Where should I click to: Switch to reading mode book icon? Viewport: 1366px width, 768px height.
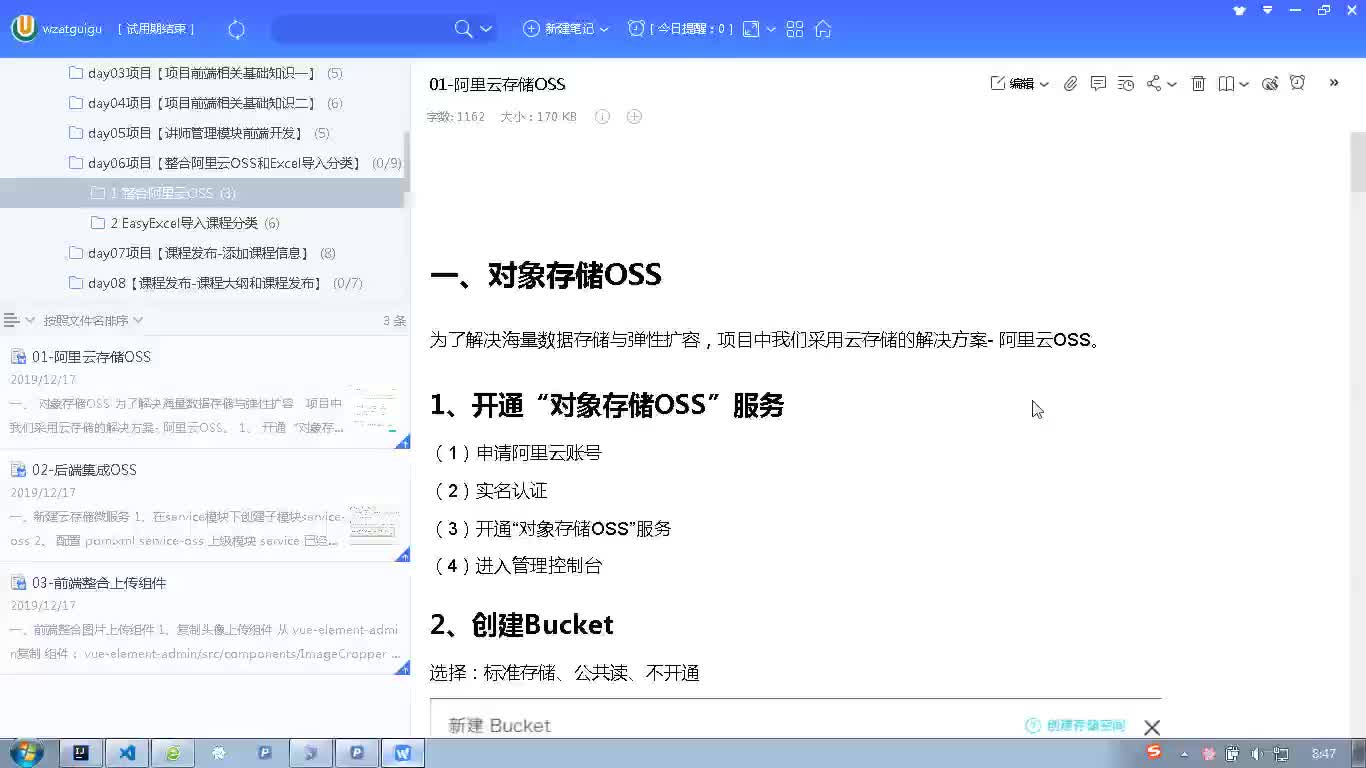click(1226, 83)
